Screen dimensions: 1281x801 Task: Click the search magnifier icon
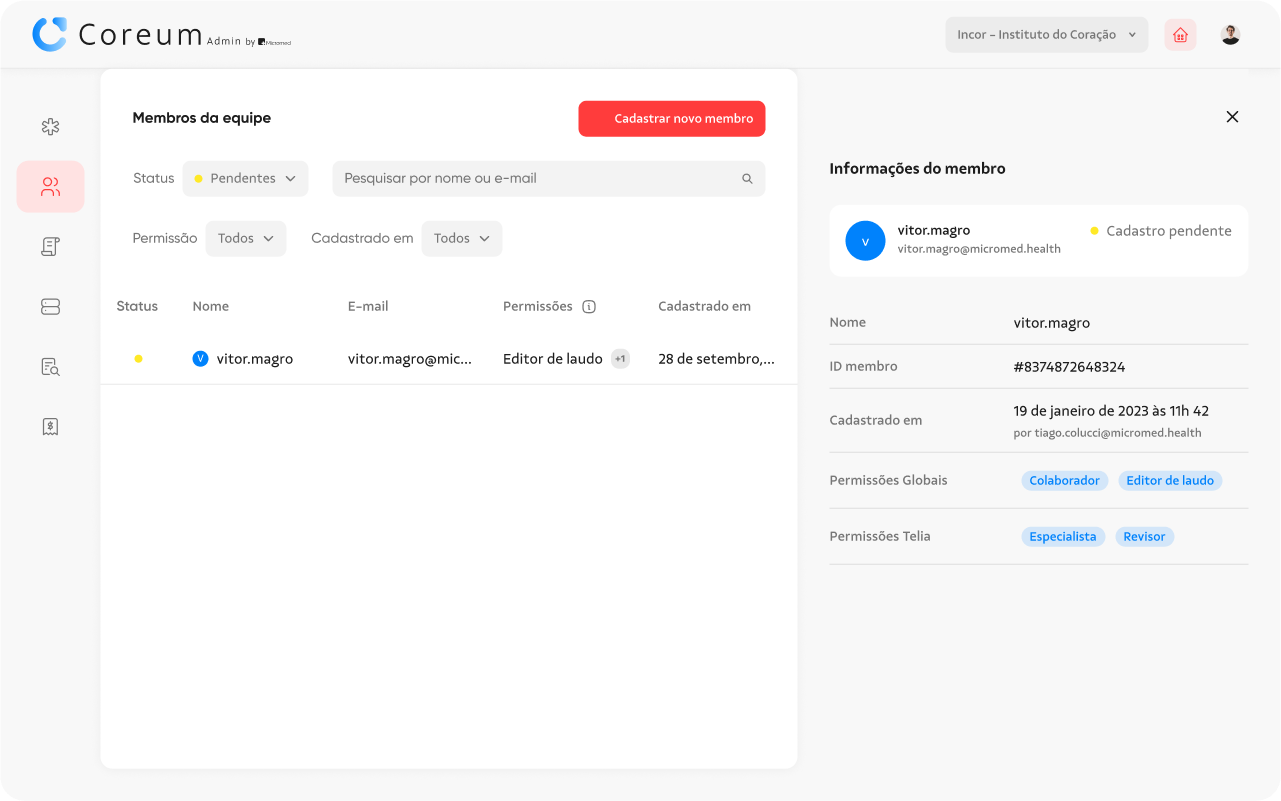click(747, 179)
